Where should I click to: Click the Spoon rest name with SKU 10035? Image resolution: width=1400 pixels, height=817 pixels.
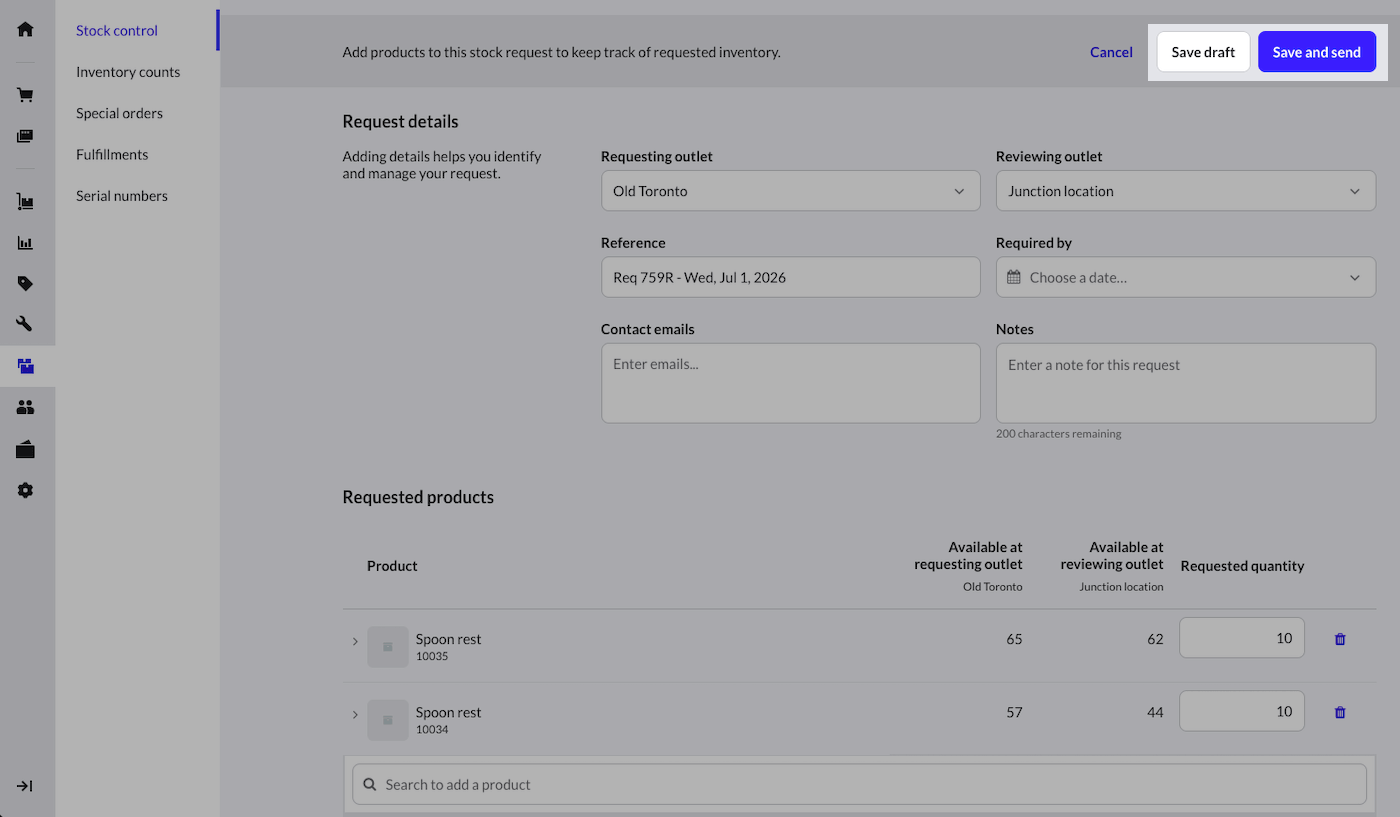[448, 639]
